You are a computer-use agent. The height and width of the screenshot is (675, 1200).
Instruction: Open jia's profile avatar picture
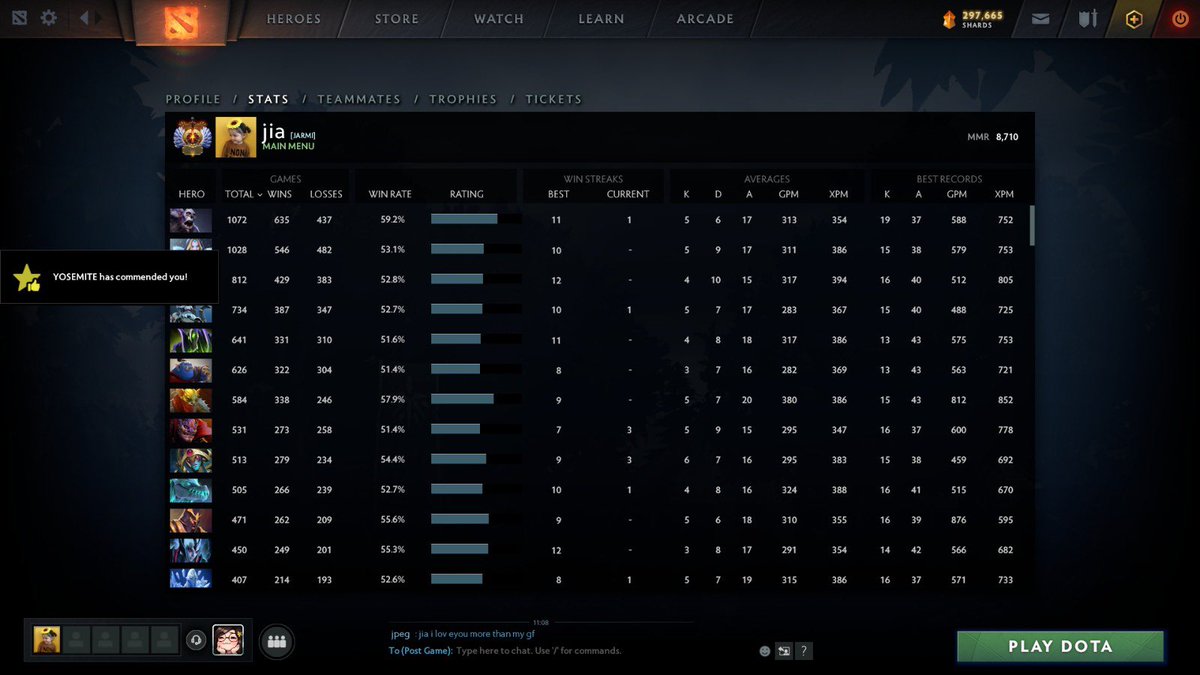[x=236, y=137]
